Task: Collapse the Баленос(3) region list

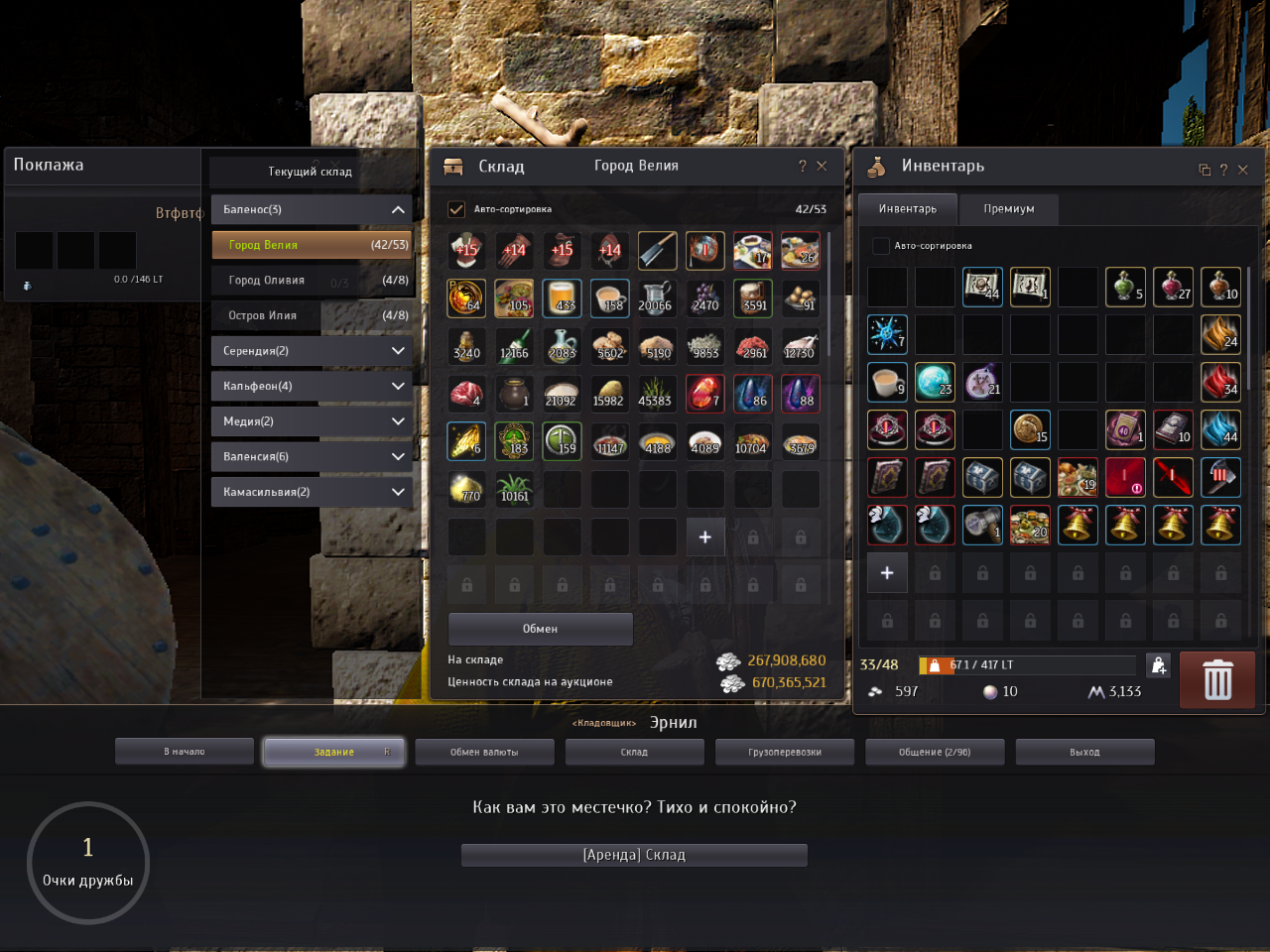Action: (312, 209)
